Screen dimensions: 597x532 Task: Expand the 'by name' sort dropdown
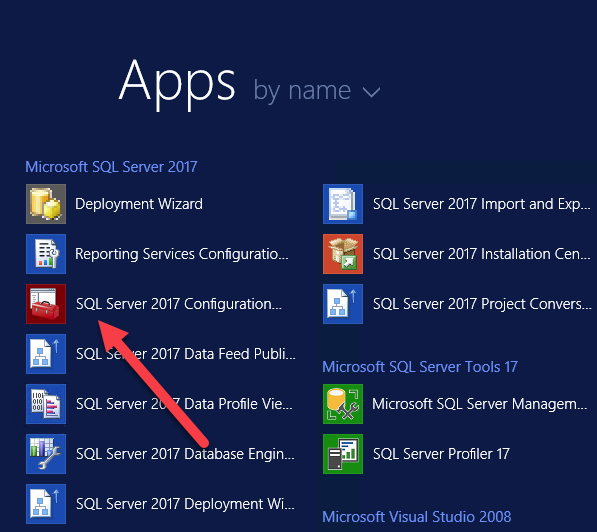317,91
